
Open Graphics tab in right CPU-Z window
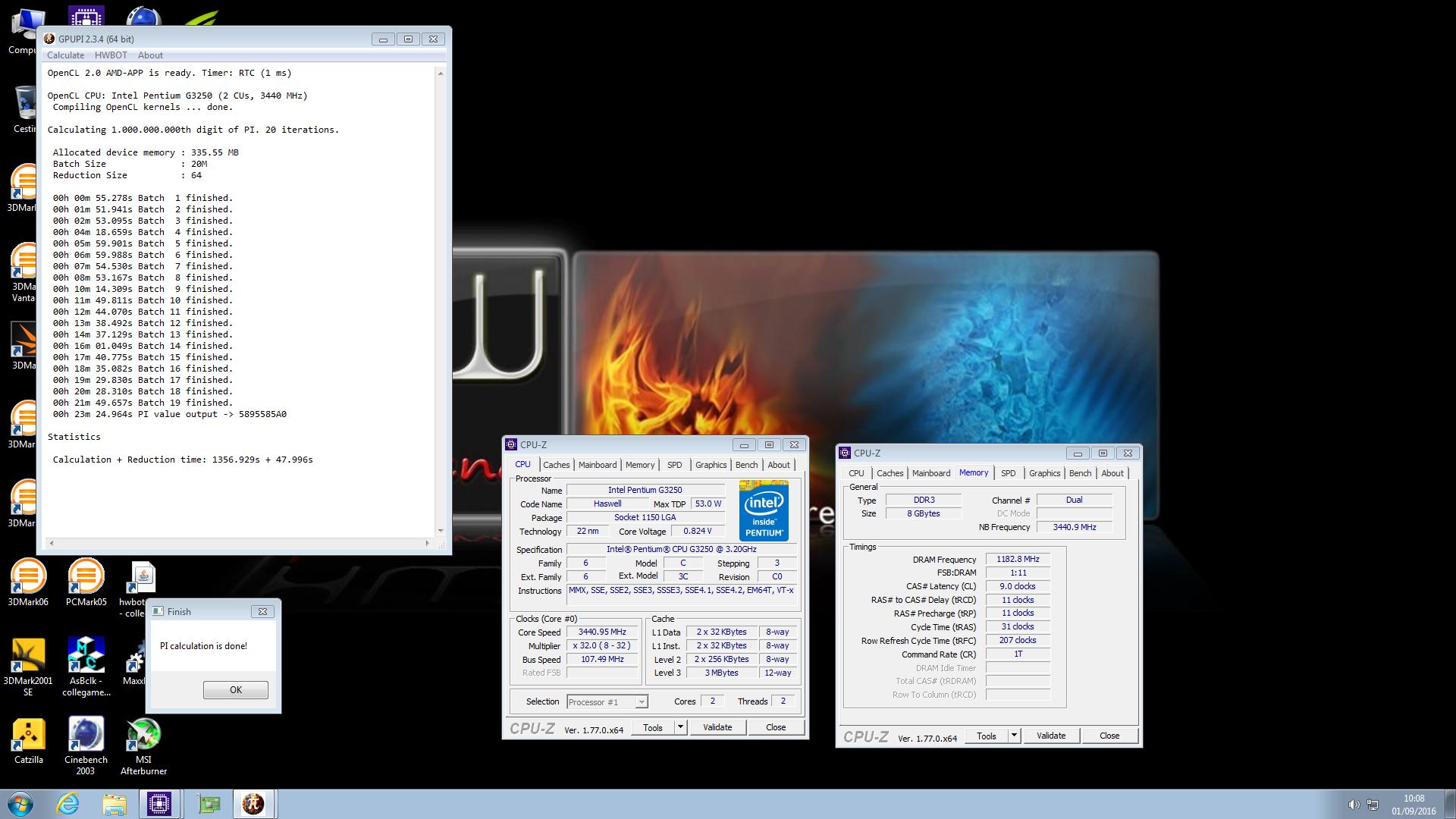tap(1044, 473)
